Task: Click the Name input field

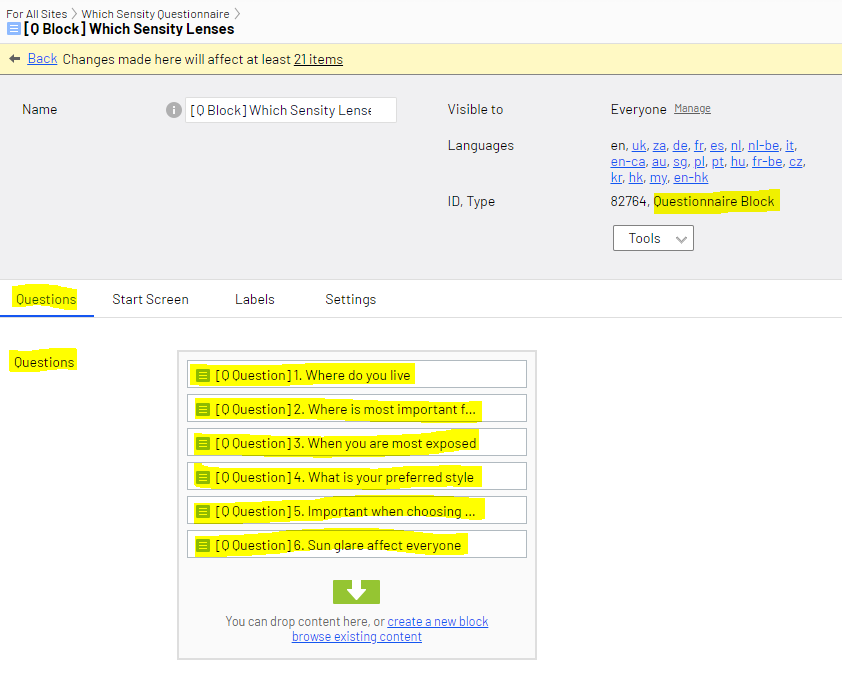Action: (291, 110)
